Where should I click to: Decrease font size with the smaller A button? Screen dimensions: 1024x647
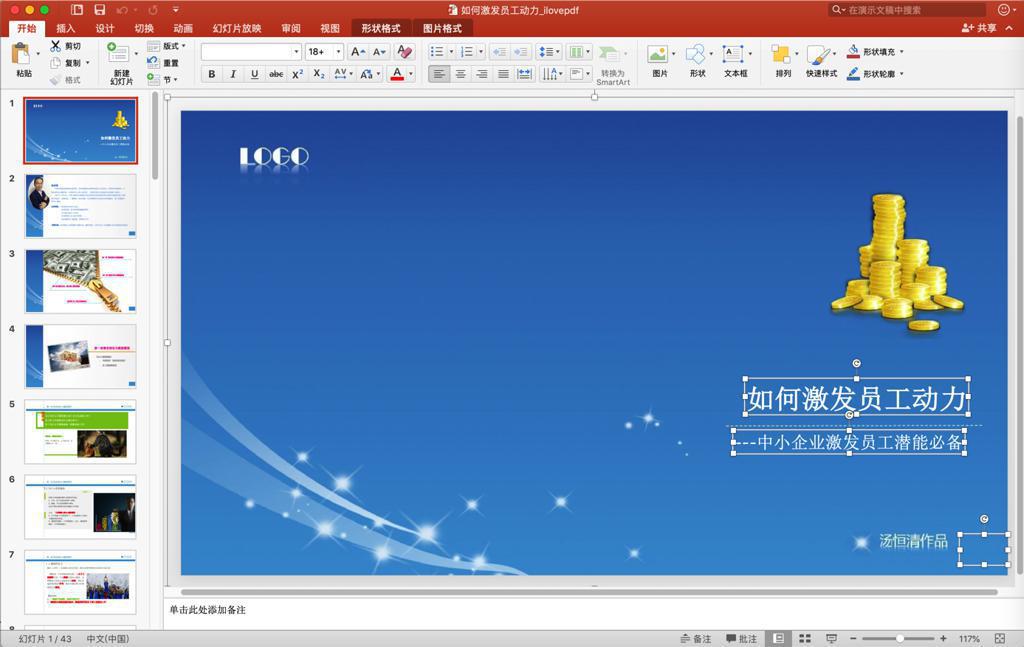pos(379,52)
